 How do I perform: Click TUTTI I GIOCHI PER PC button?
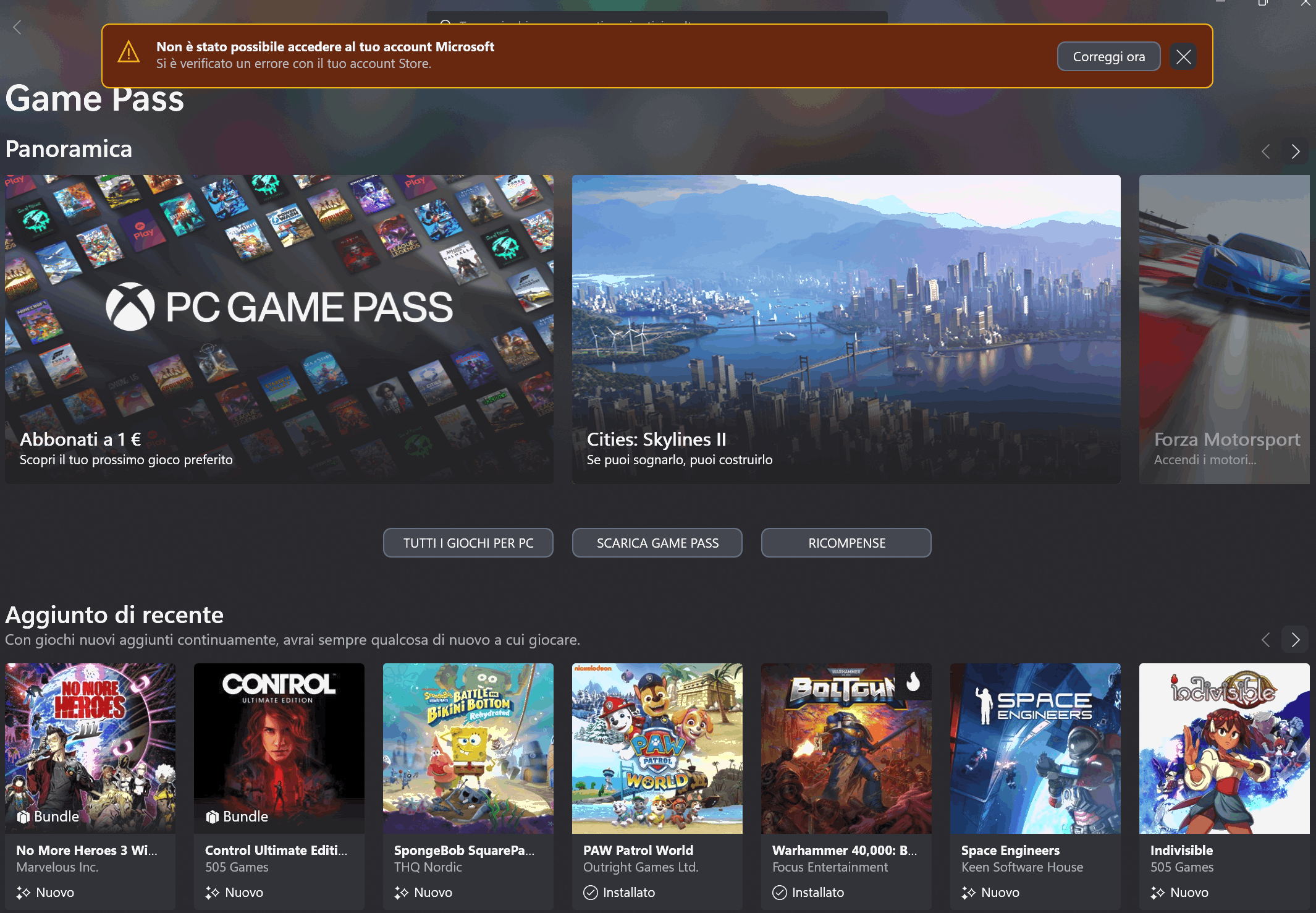point(468,543)
